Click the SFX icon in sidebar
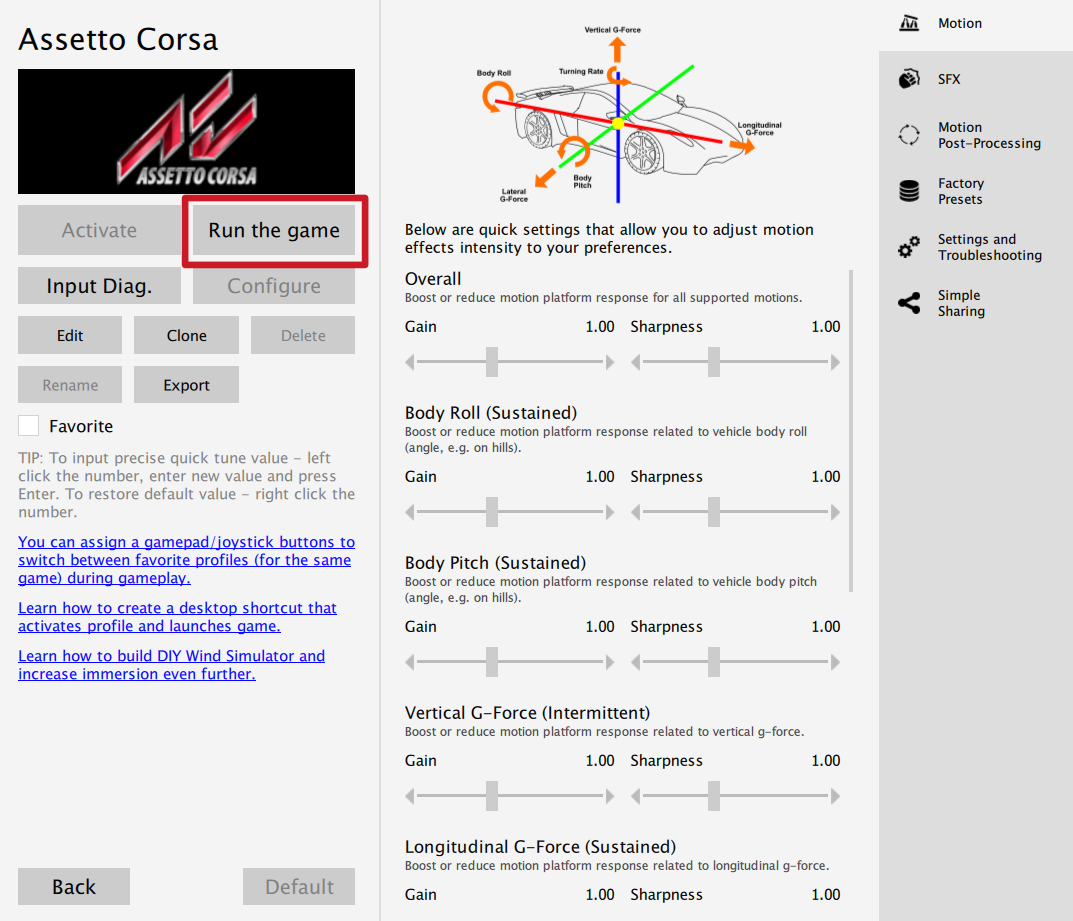 [x=909, y=79]
